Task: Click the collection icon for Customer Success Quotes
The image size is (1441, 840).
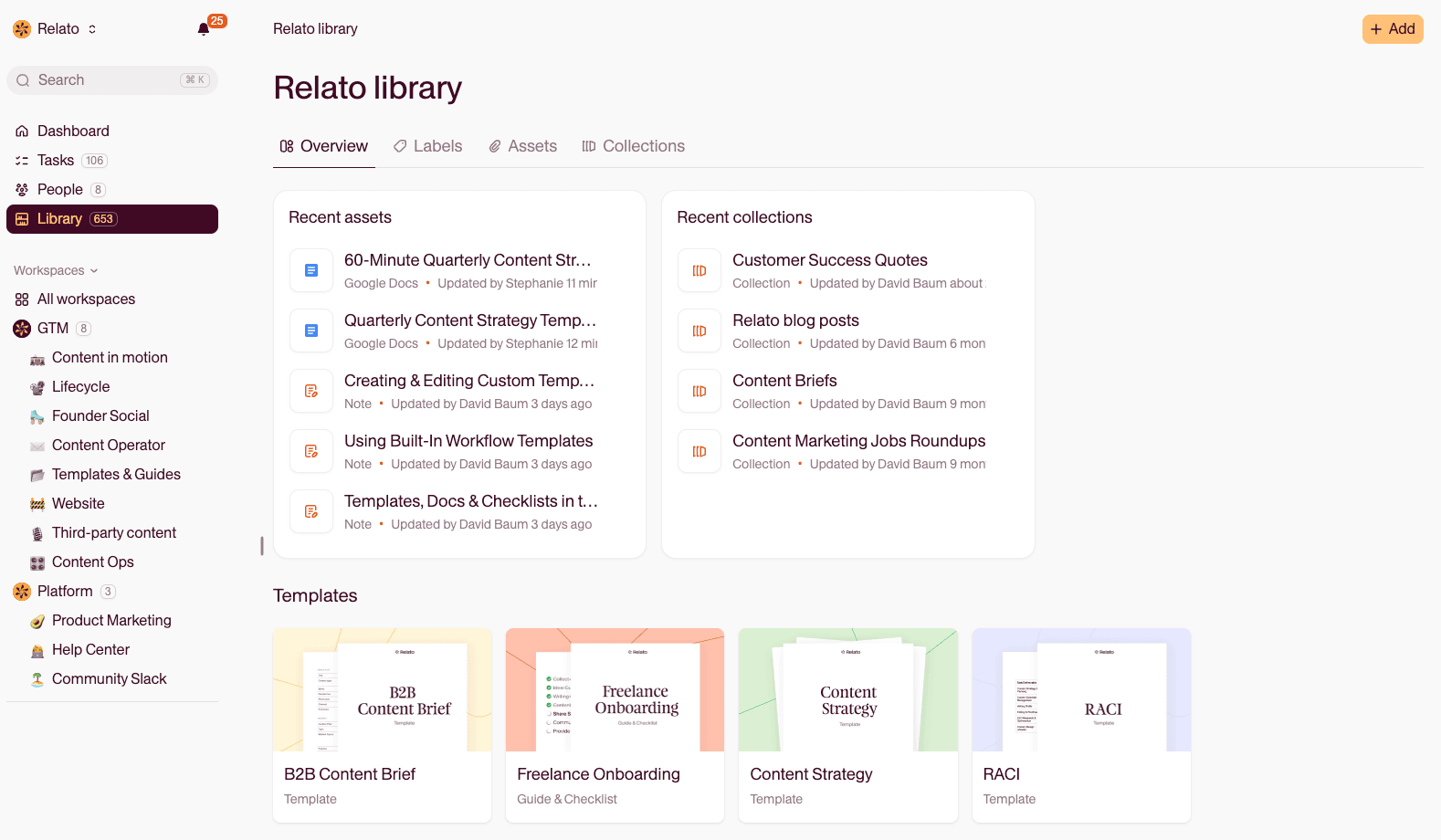Action: tap(699, 271)
